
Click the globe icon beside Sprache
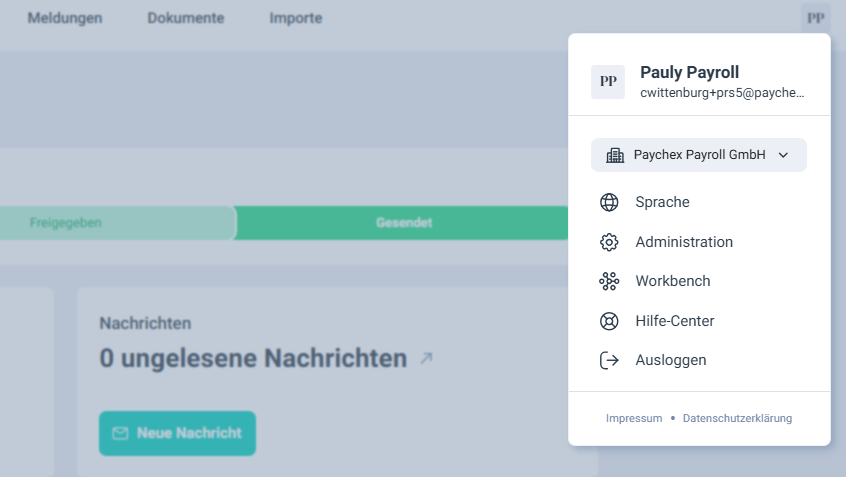click(x=609, y=202)
